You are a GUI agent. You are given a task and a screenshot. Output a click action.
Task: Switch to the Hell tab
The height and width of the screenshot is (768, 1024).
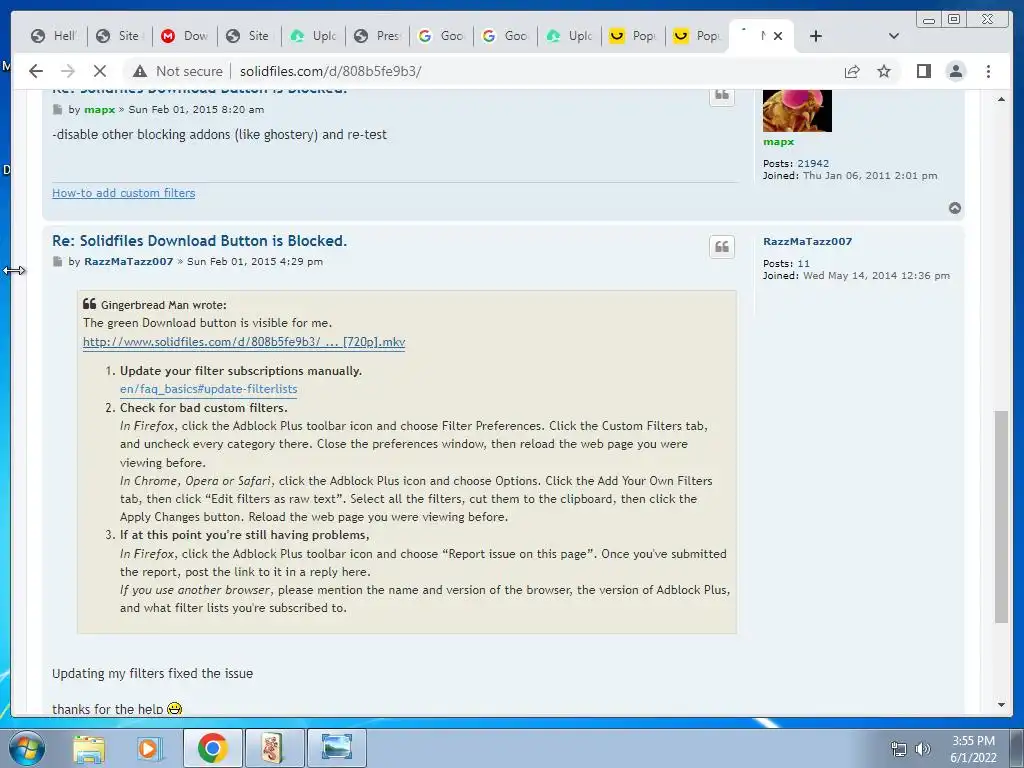pyautogui.click(x=54, y=36)
